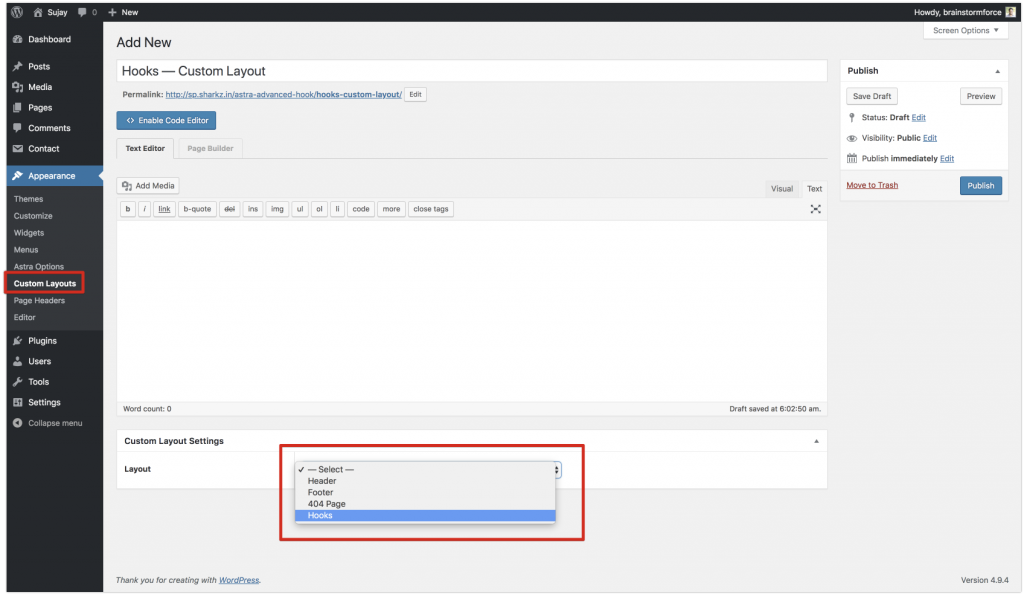Viewport: 1024px width, 595px height.
Task: Click the post title field
Action: 472,71
